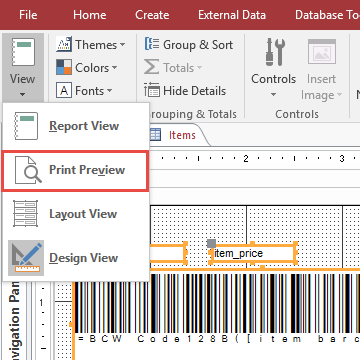
Task: Choose Print Preview from the View menu
Action: click(75, 171)
